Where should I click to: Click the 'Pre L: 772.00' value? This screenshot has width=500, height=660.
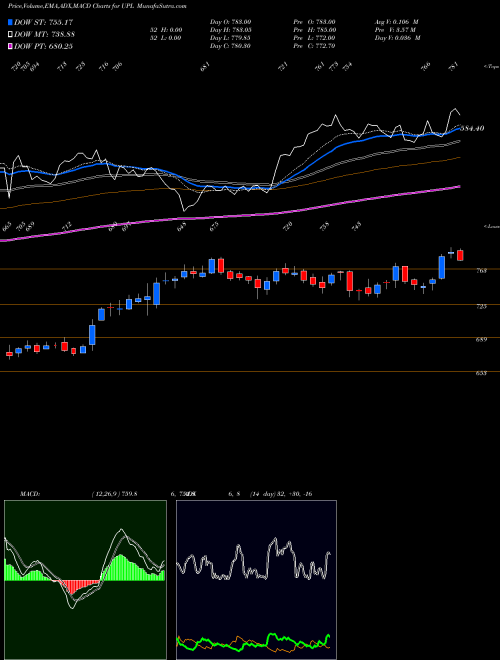click(x=314, y=38)
